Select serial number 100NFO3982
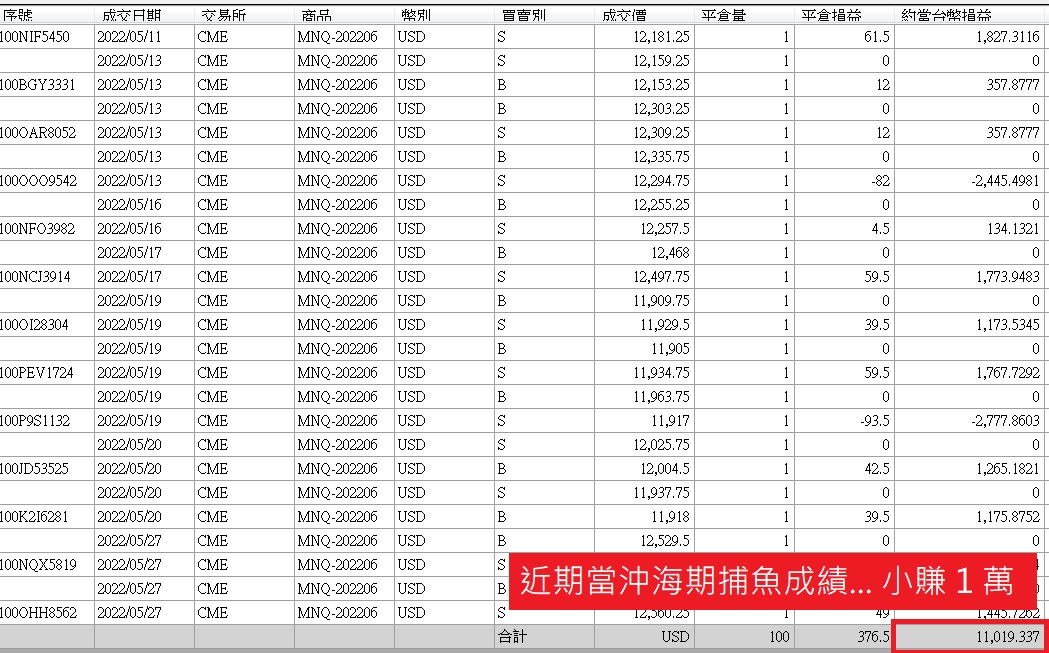The height and width of the screenshot is (653, 1049). click(37, 229)
